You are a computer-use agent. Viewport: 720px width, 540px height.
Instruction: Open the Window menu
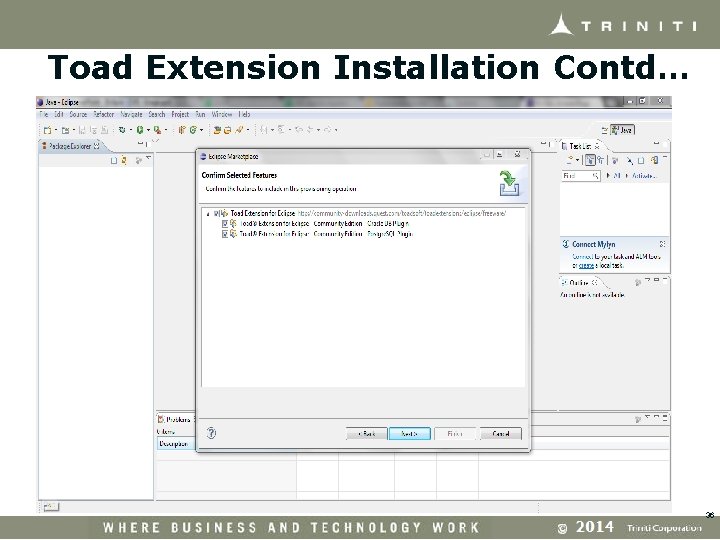222,114
